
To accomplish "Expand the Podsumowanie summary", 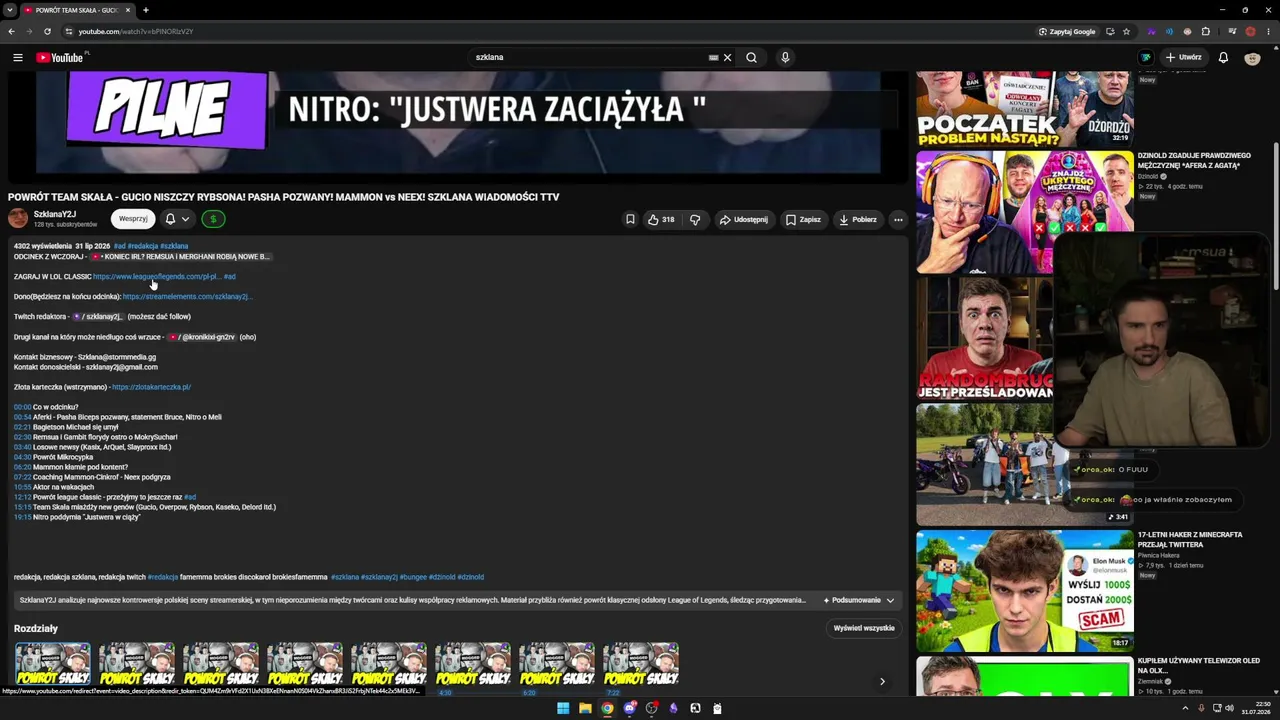I will (x=859, y=600).
